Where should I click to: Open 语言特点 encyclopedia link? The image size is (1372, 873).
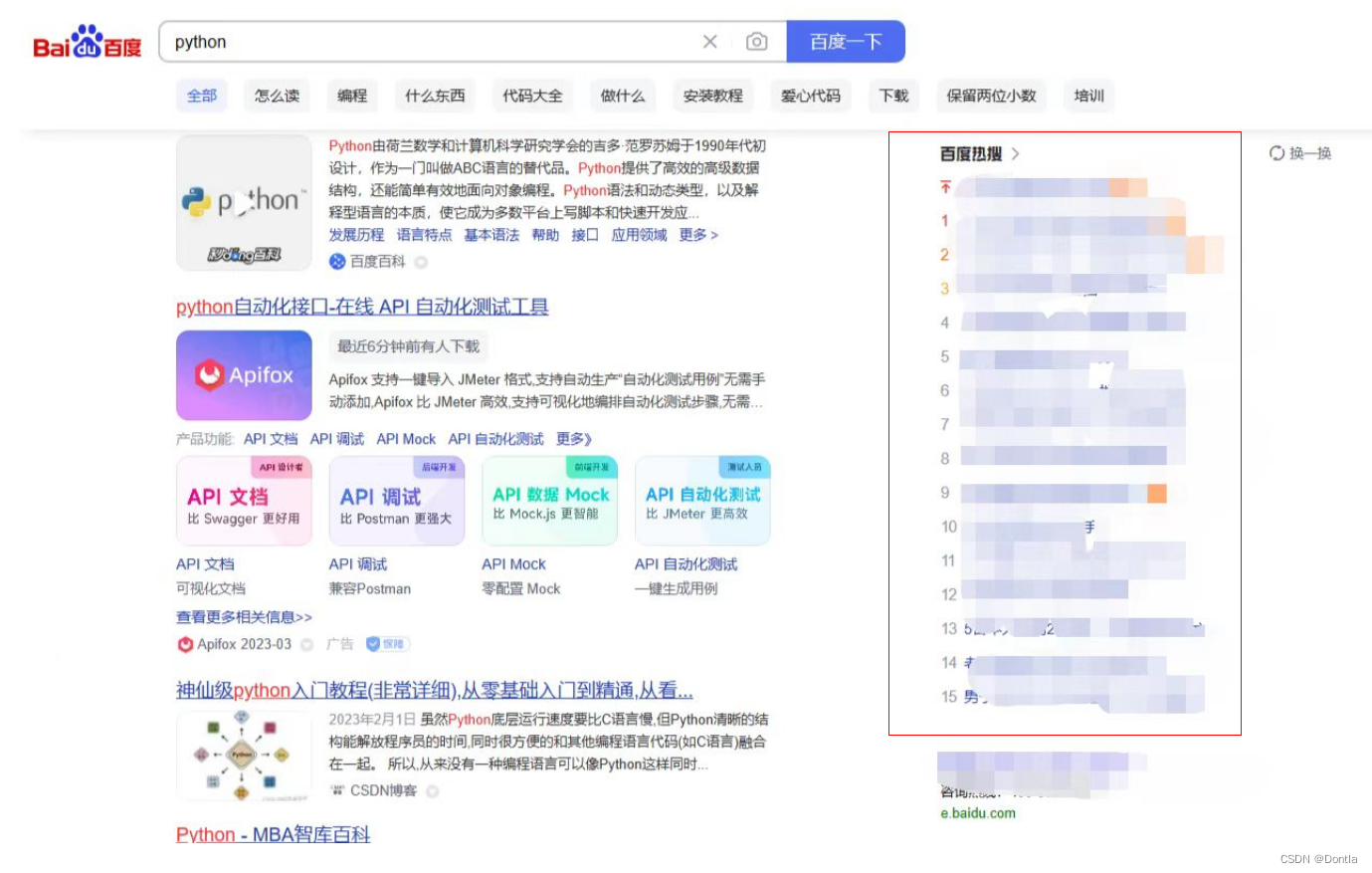(x=424, y=235)
